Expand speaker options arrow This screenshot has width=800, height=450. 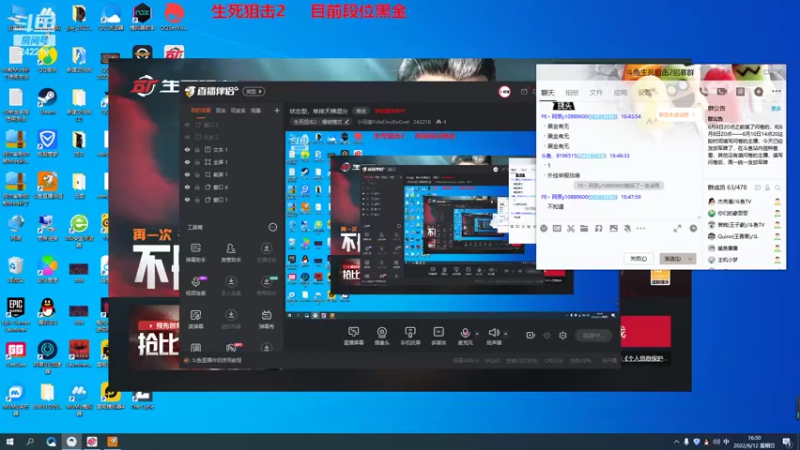(x=506, y=334)
